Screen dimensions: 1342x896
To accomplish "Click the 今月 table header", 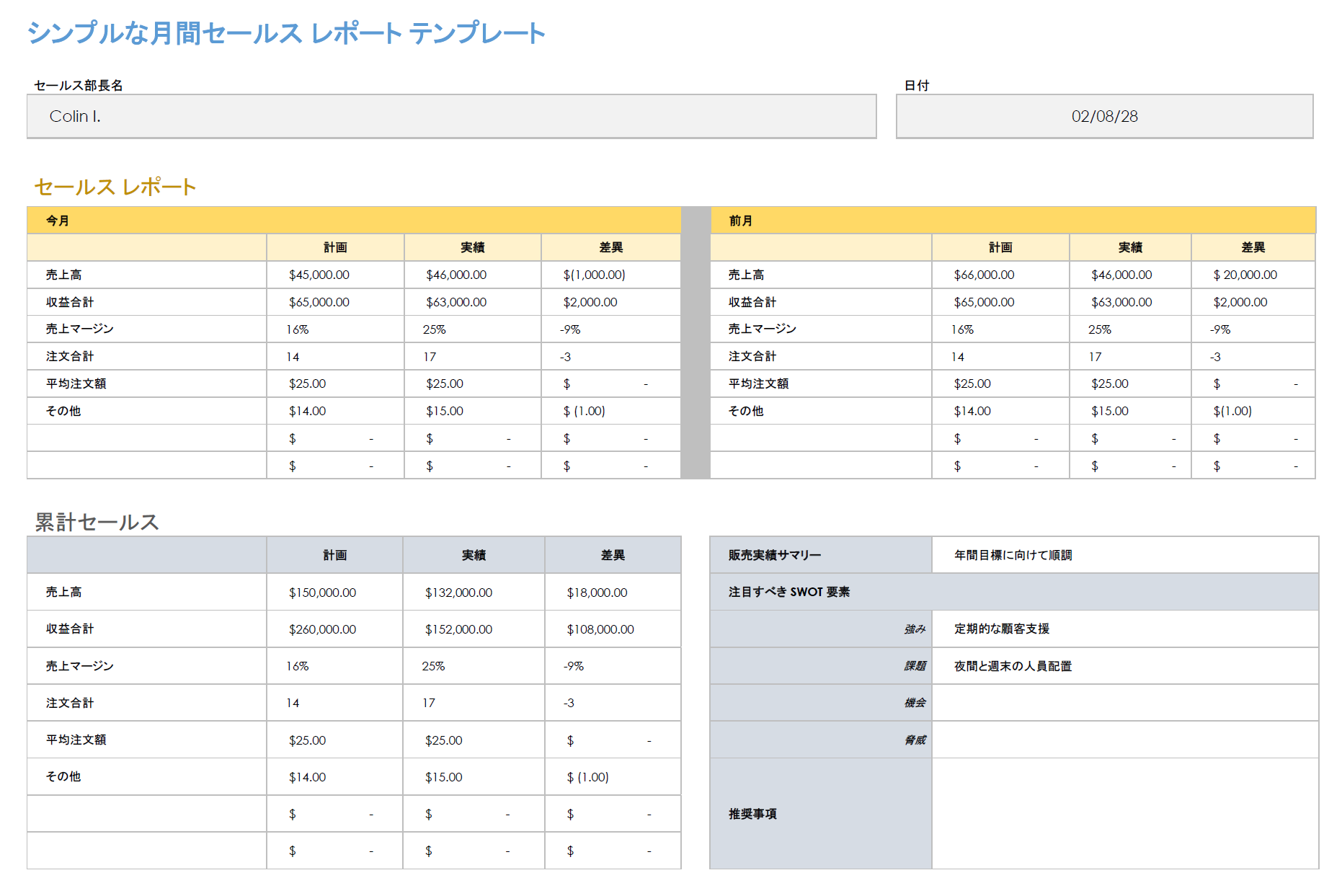I will pyautogui.click(x=354, y=221).
